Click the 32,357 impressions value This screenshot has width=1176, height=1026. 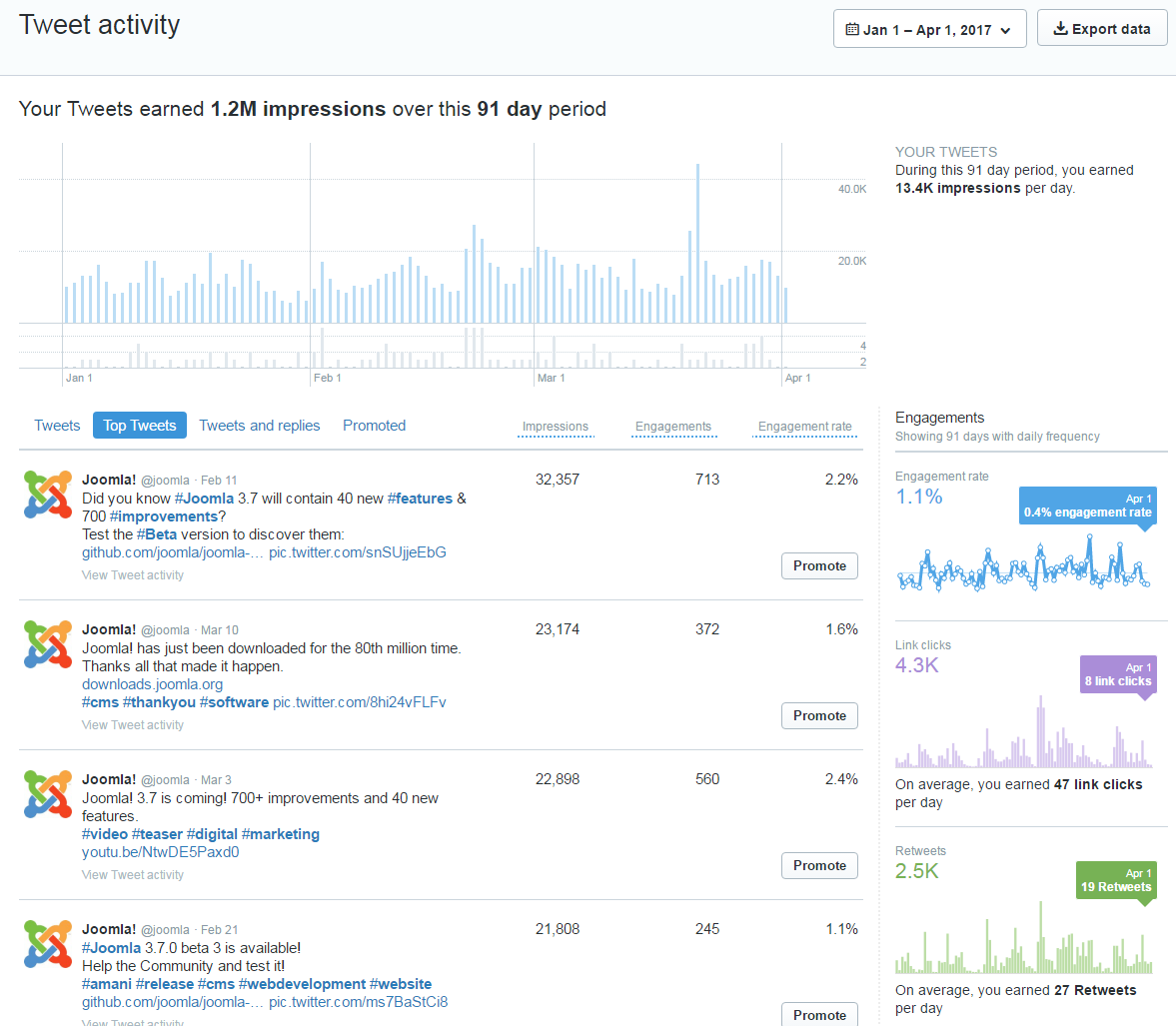coord(558,480)
